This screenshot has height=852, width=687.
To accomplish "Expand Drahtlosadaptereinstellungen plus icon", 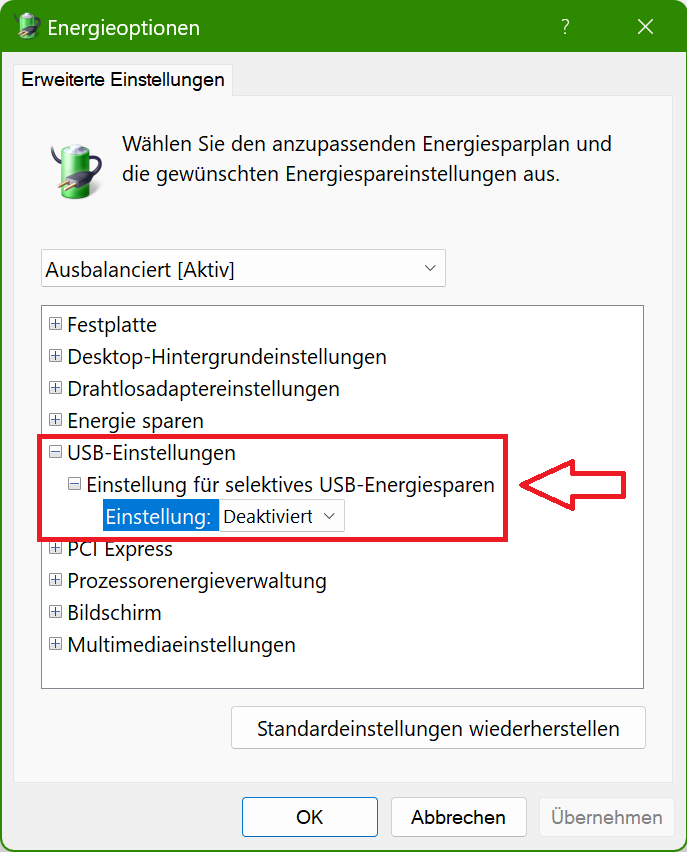I will (x=55, y=388).
